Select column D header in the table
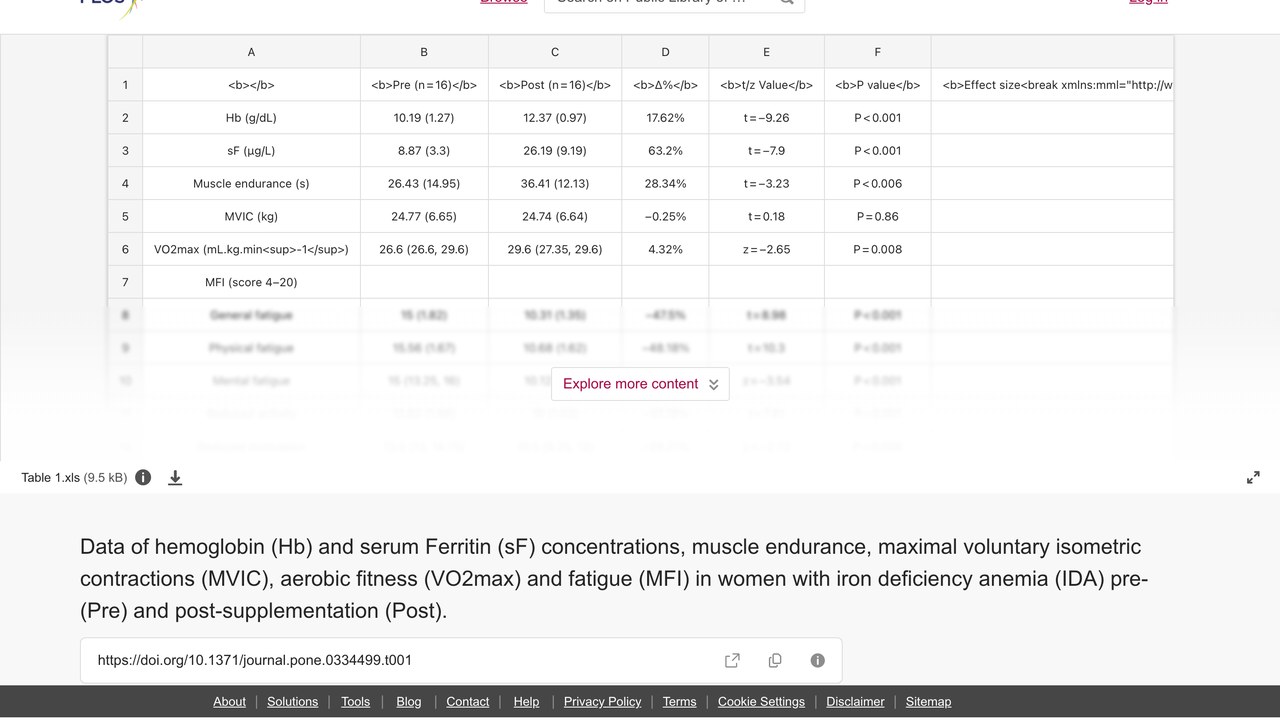This screenshot has width=1280, height=720. pos(665,52)
